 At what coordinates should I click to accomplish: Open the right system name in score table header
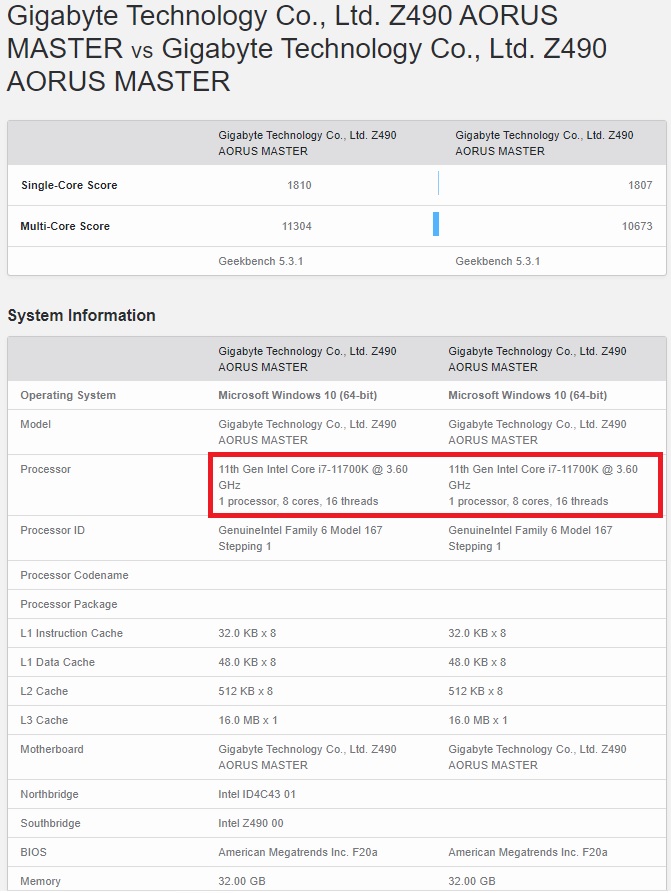pyautogui.click(x=544, y=143)
